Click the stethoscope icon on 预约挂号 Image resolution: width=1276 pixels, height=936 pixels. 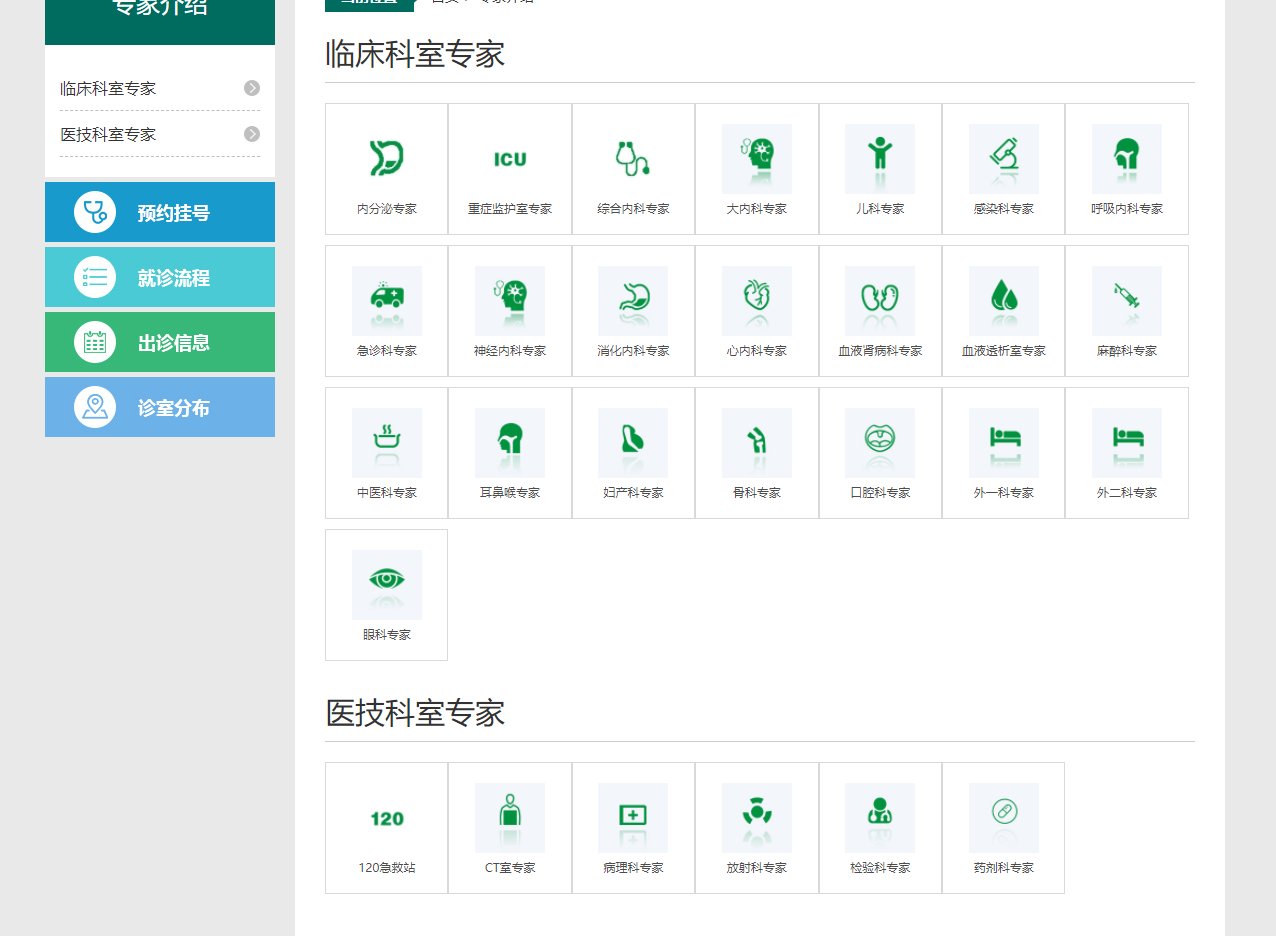pyautogui.click(x=95, y=212)
